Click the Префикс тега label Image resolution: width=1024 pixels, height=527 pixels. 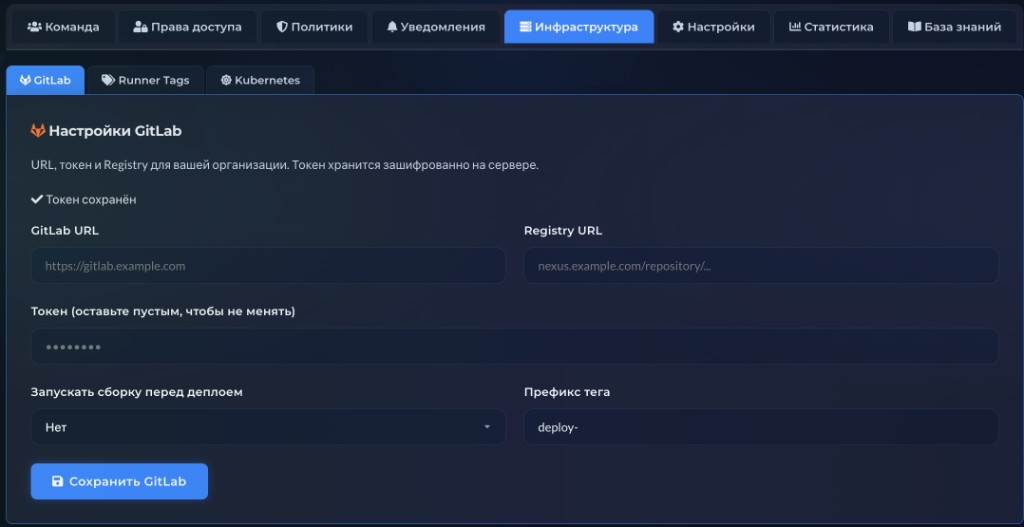[x=567, y=392]
